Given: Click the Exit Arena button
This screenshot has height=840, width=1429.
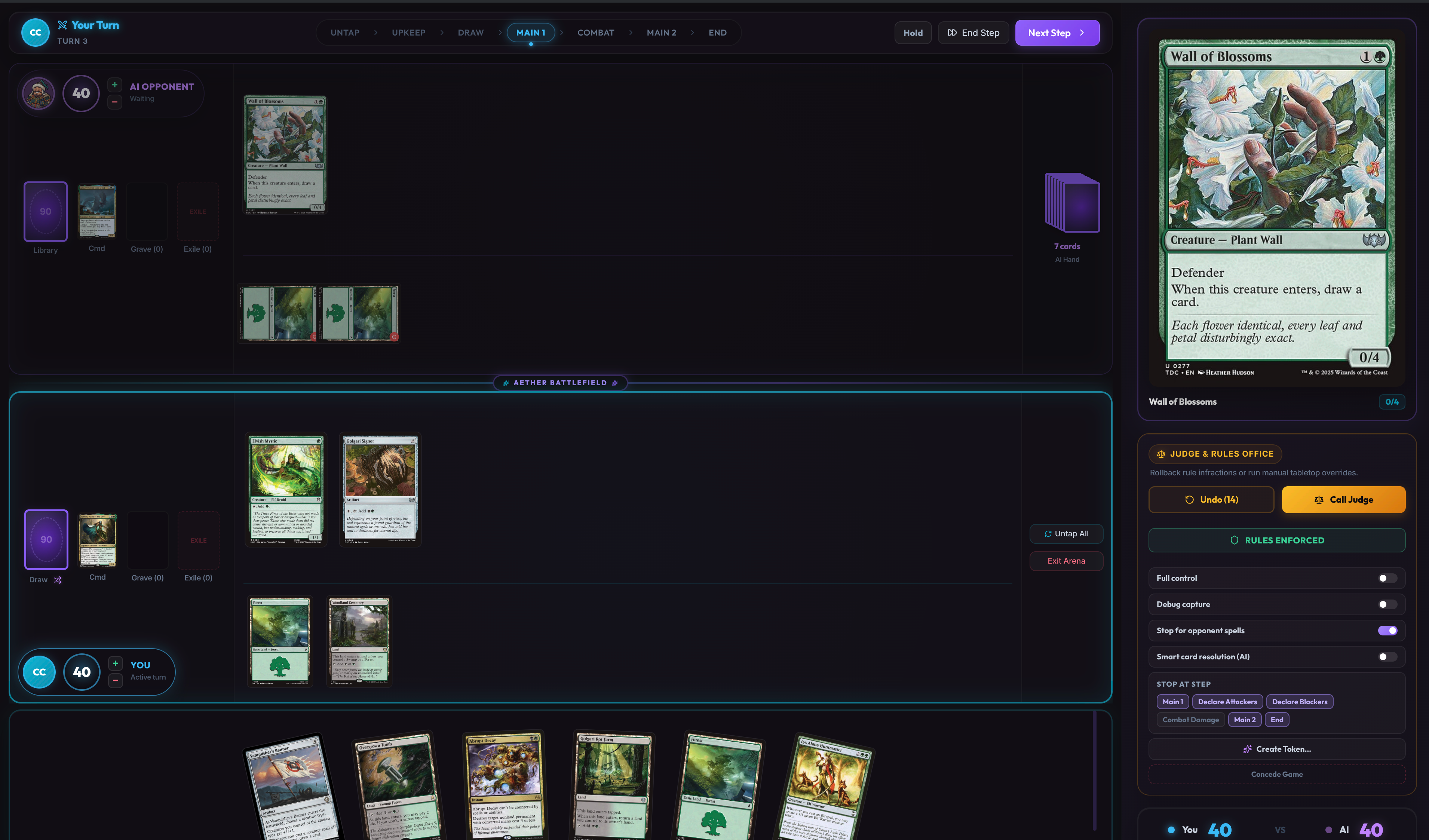Looking at the screenshot, I should click(1066, 561).
